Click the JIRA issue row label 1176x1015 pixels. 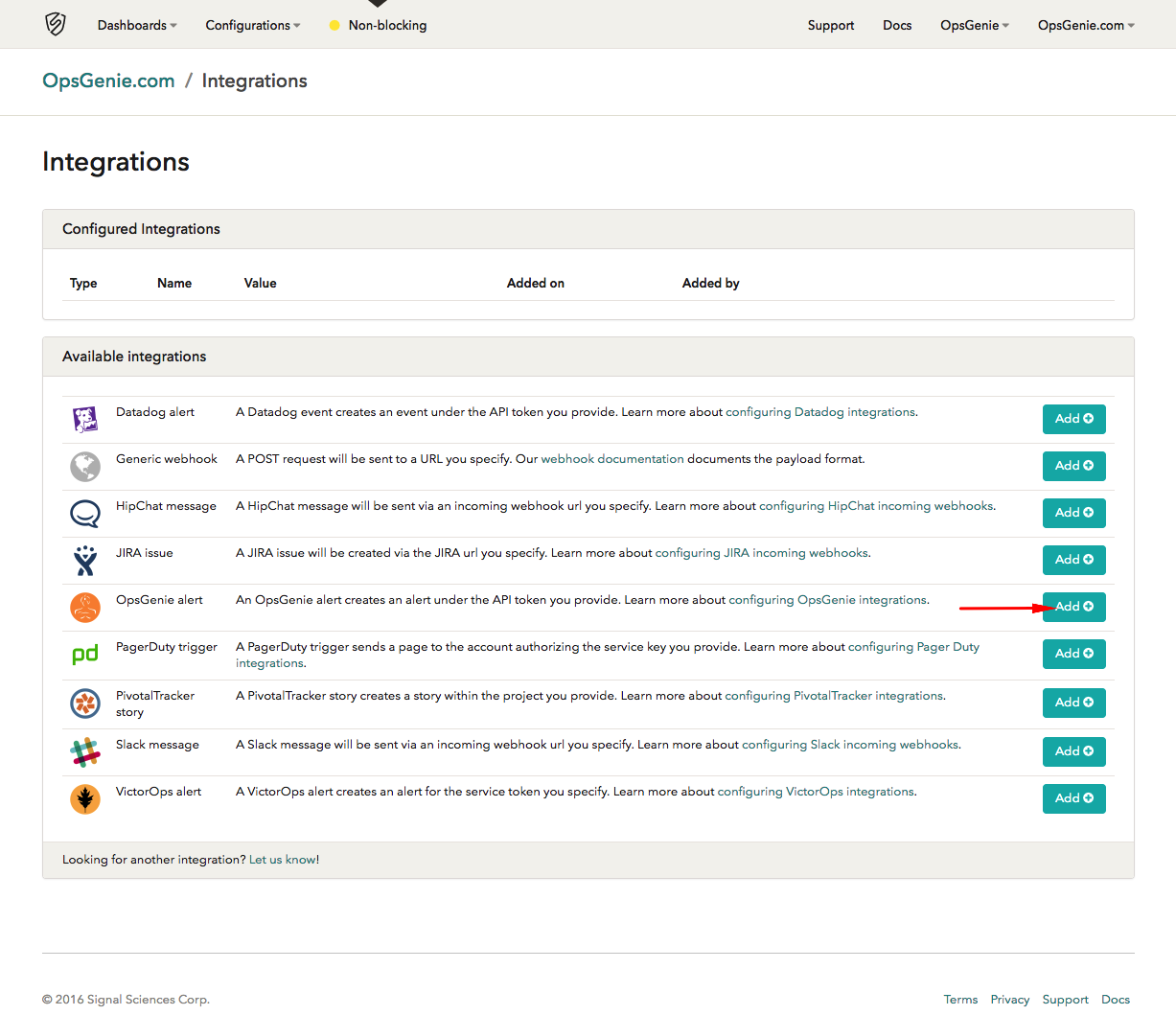tap(145, 553)
